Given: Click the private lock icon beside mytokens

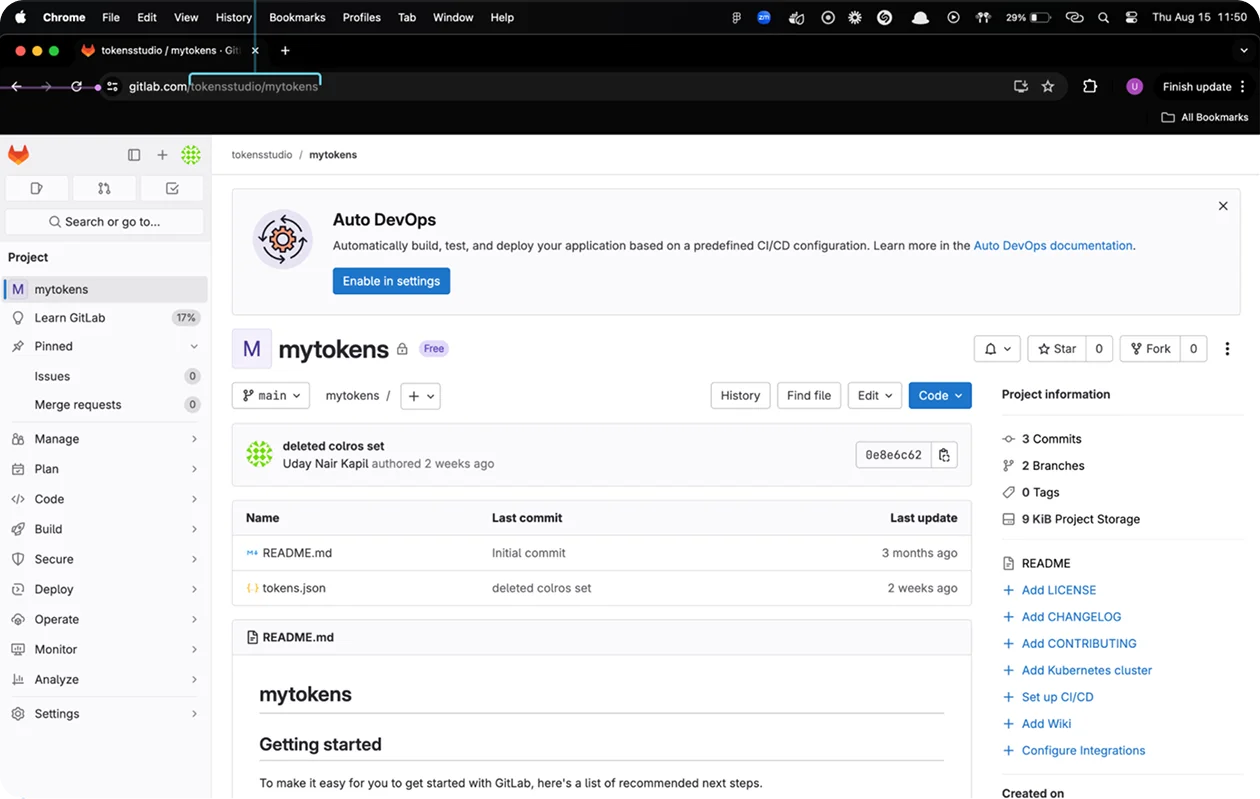Looking at the screenshot, I should click(402, 349).
